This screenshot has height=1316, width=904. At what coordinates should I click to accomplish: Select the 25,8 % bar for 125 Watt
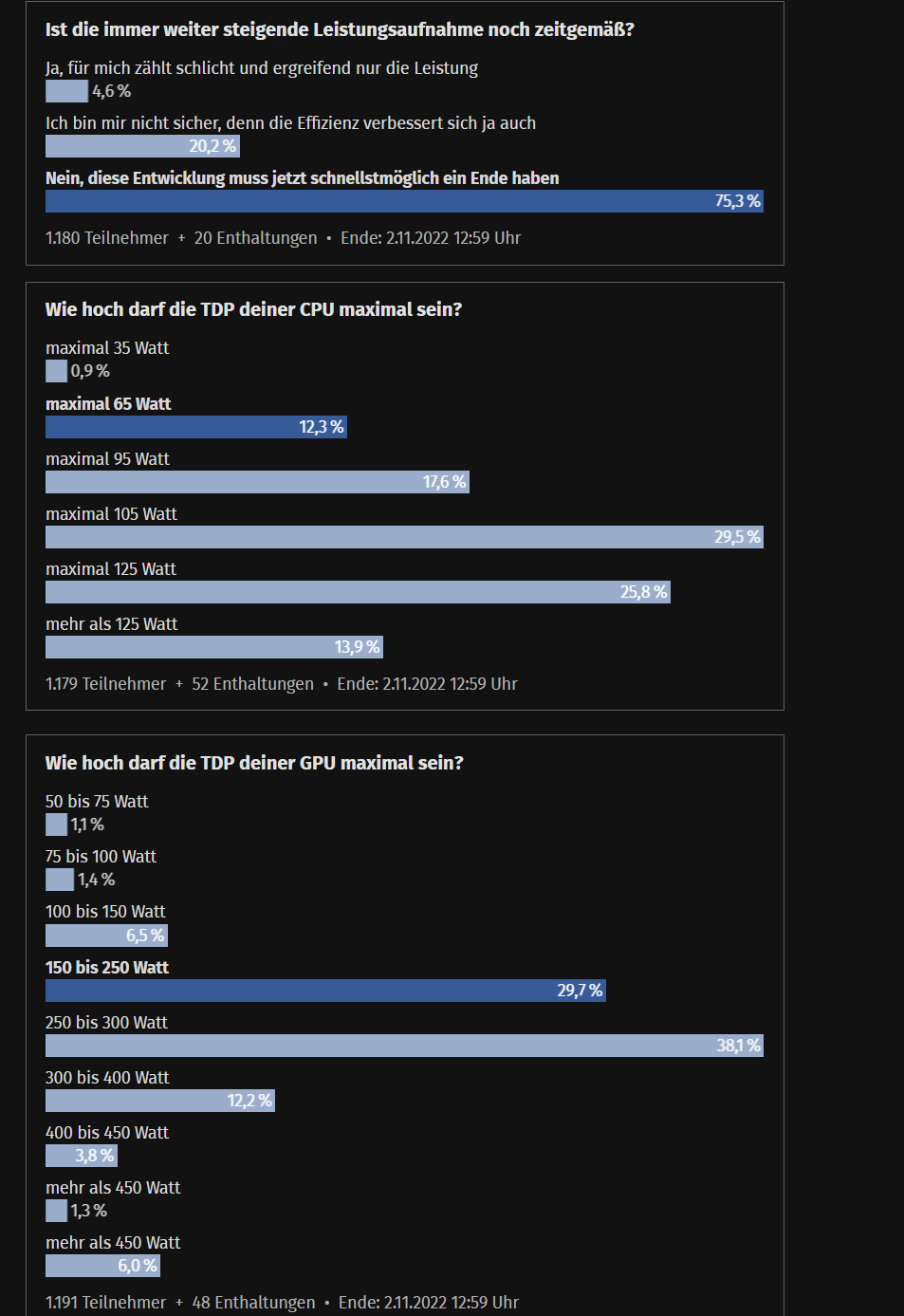coord(358,592)
